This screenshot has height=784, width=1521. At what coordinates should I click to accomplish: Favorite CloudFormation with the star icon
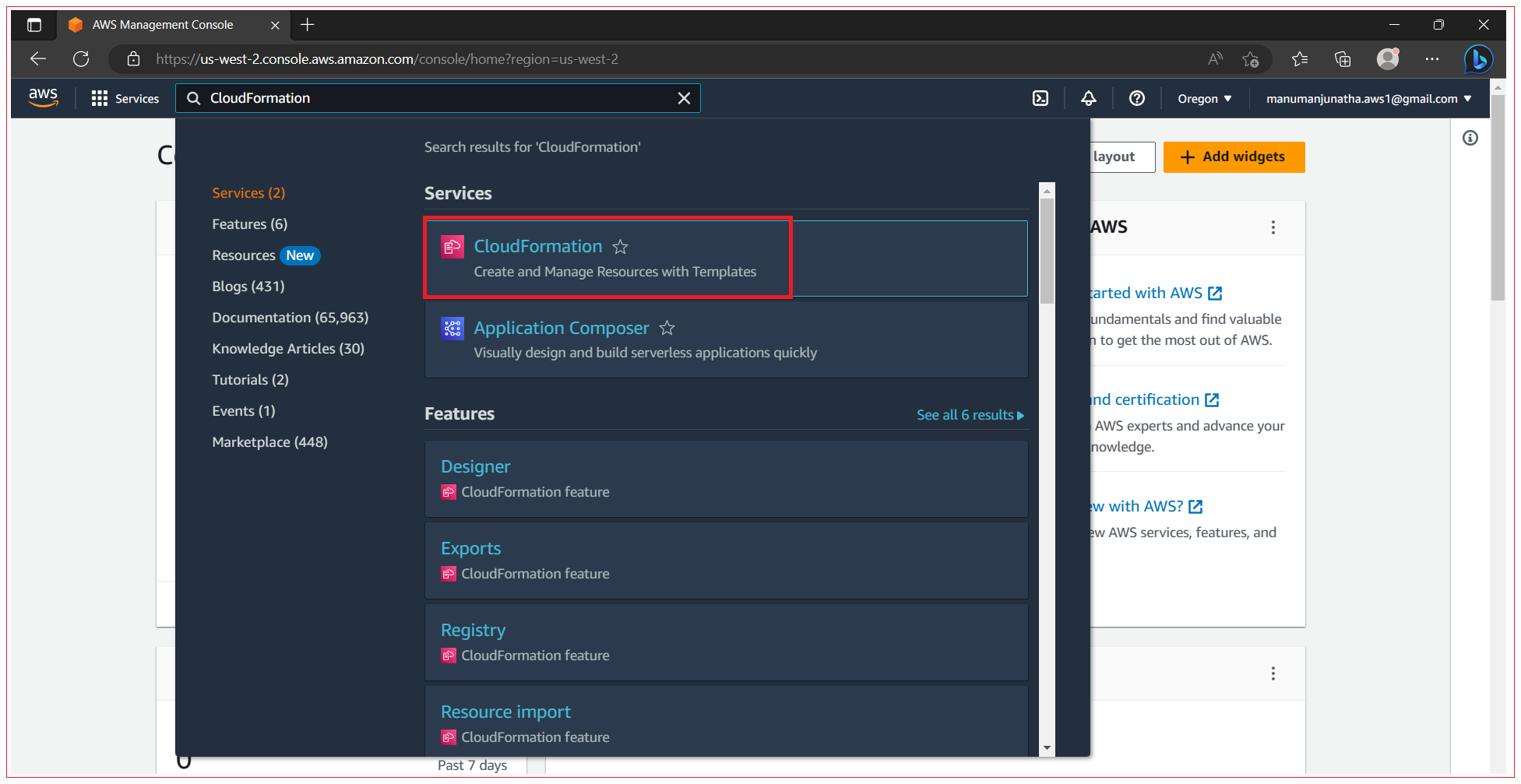(620, 247)
